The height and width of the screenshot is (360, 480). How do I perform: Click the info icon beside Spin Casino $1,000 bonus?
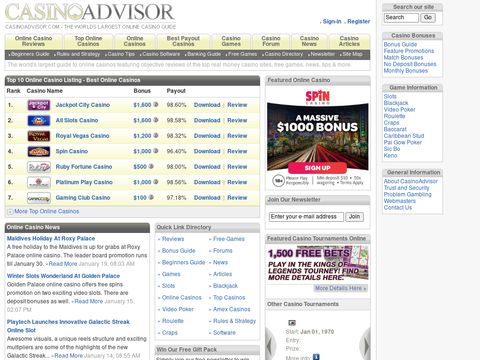click(x=156, y=151)
